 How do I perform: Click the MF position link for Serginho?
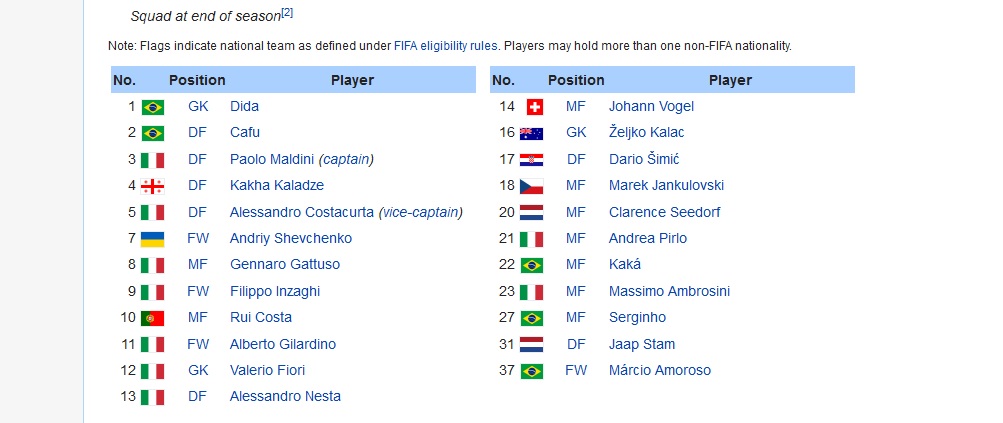pyautogui.click(x=576, y=317)
